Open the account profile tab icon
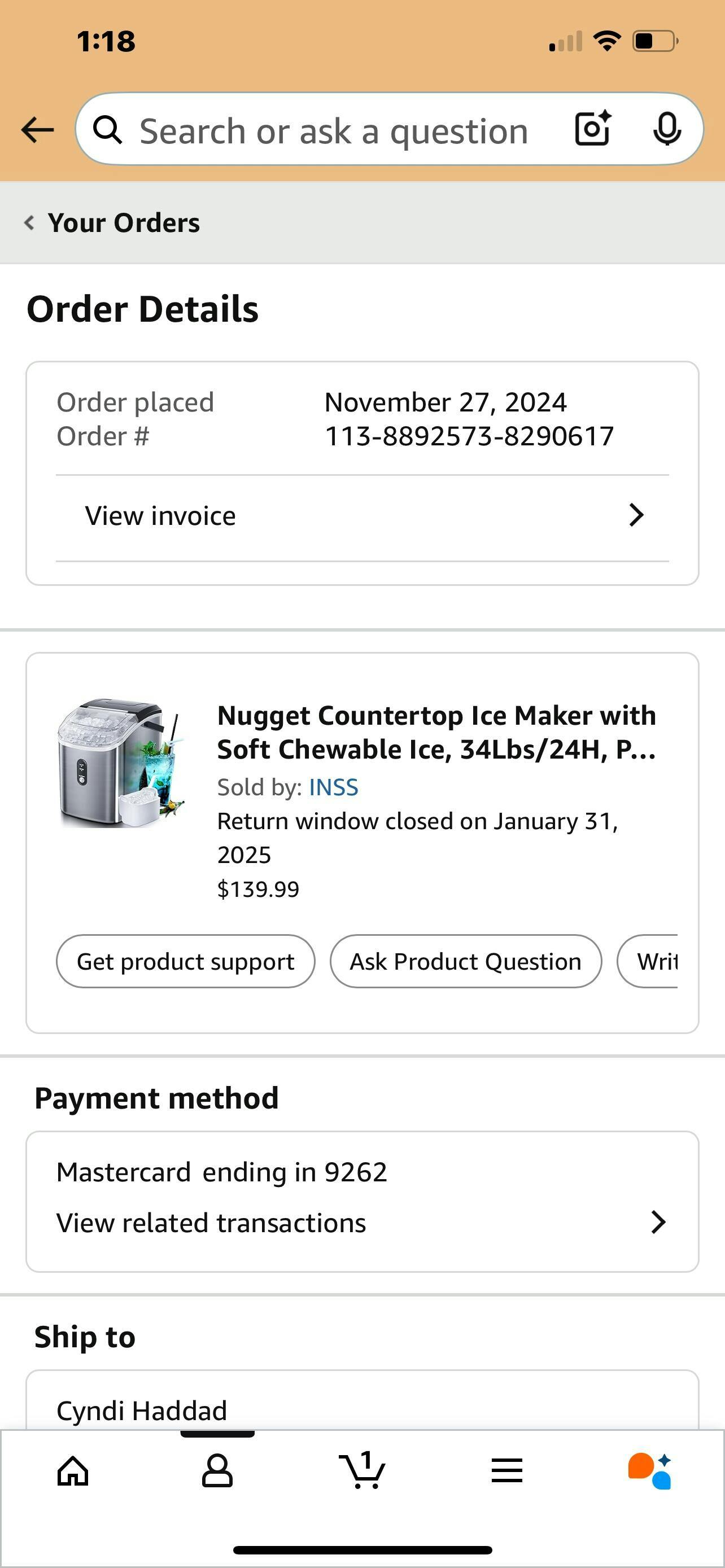The width and height of the screenshot is (725, 1568). pyautogui.click(x=217, y=1471)
